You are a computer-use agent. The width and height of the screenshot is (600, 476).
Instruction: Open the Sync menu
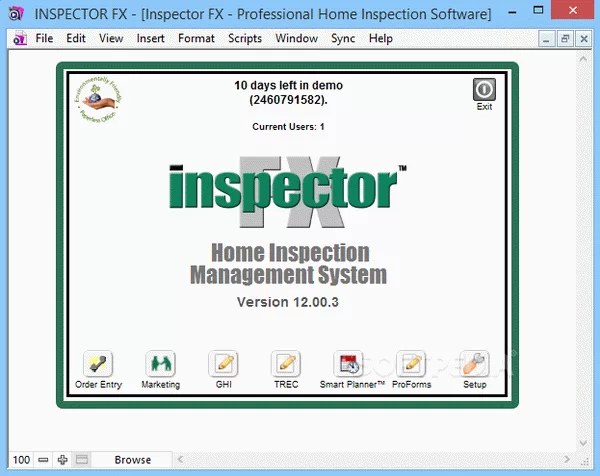coord(343,39)
